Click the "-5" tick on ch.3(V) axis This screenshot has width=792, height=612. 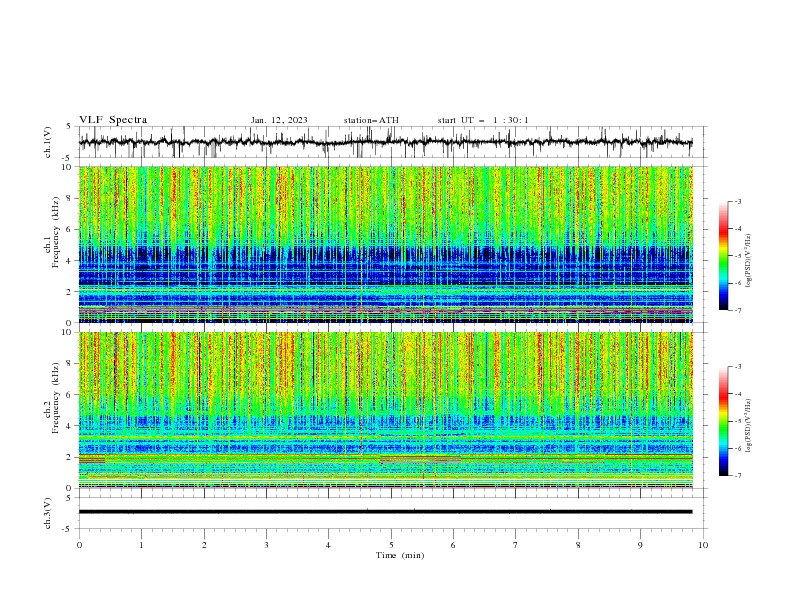(x=68, y=529)
